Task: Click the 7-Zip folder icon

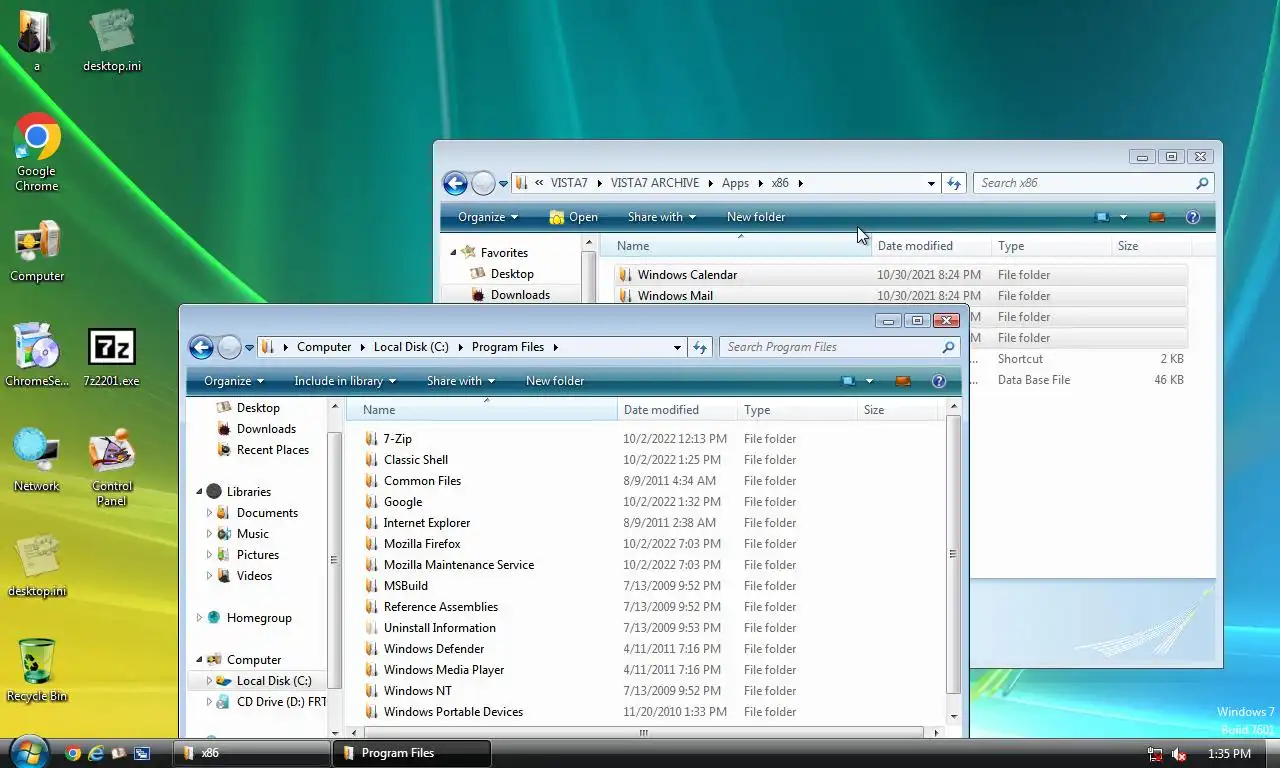Action: (x=371, y=439)
